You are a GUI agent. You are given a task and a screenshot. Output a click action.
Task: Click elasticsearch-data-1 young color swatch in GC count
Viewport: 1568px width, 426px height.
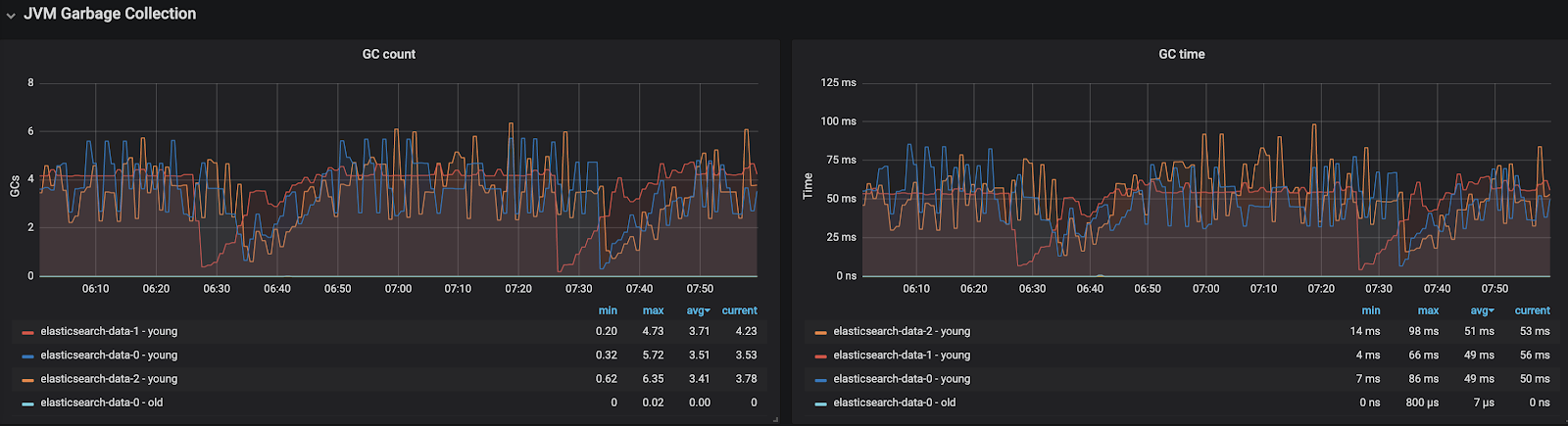(x=27, y=332)
